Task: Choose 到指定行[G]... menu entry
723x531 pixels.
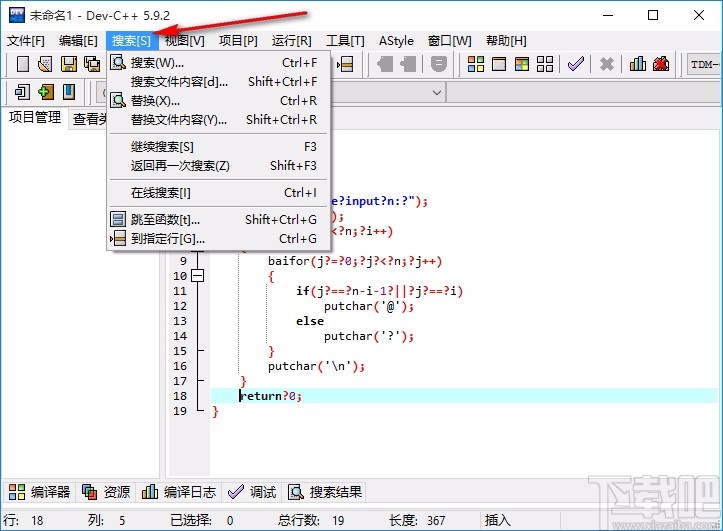Action: (x=219, y=239)
